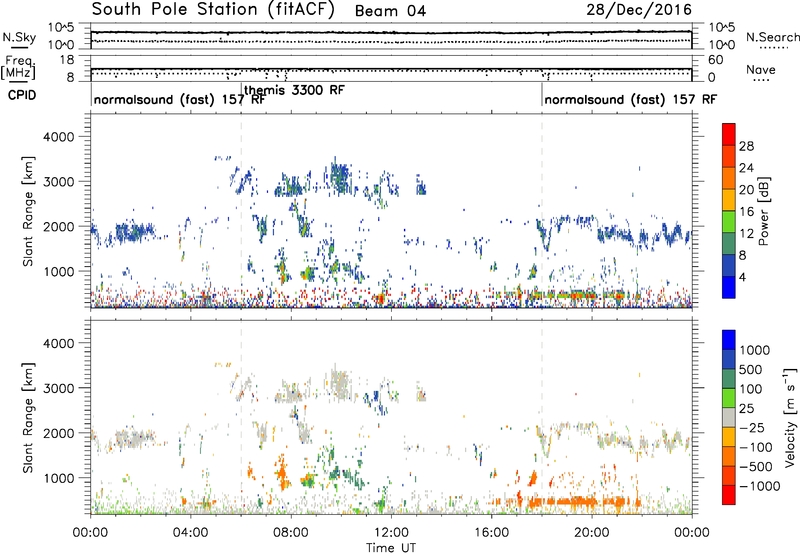
Task: Click the "500" tick on Velocity colorbar
Action: (x=749, y=369)
